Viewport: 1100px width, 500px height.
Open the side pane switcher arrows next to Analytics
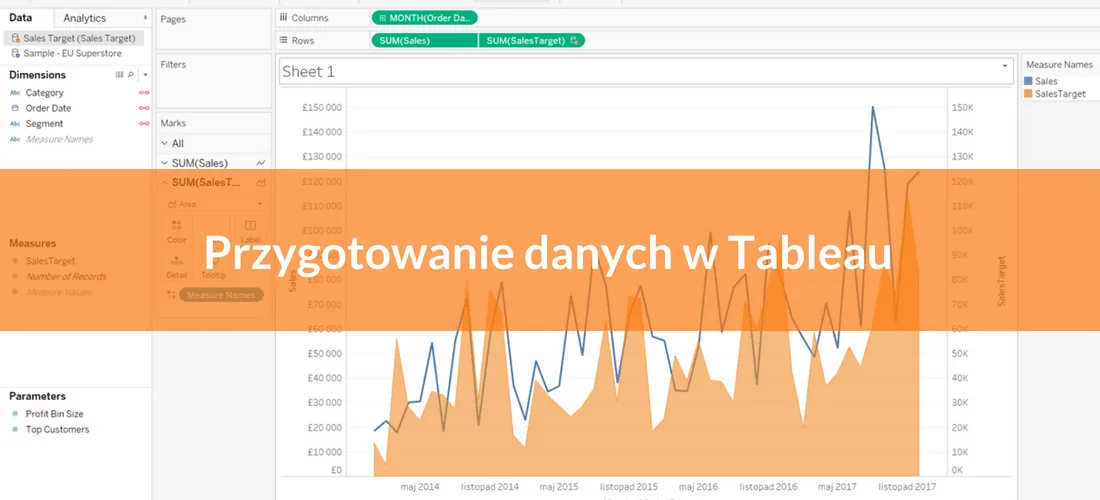tap(145, 18)
